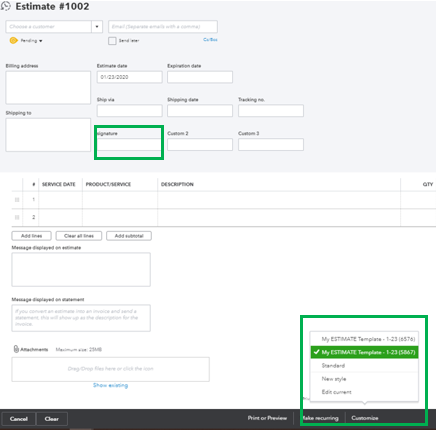Click the Billing address text box
Screen dimensions: 436x431
[48, 87]
